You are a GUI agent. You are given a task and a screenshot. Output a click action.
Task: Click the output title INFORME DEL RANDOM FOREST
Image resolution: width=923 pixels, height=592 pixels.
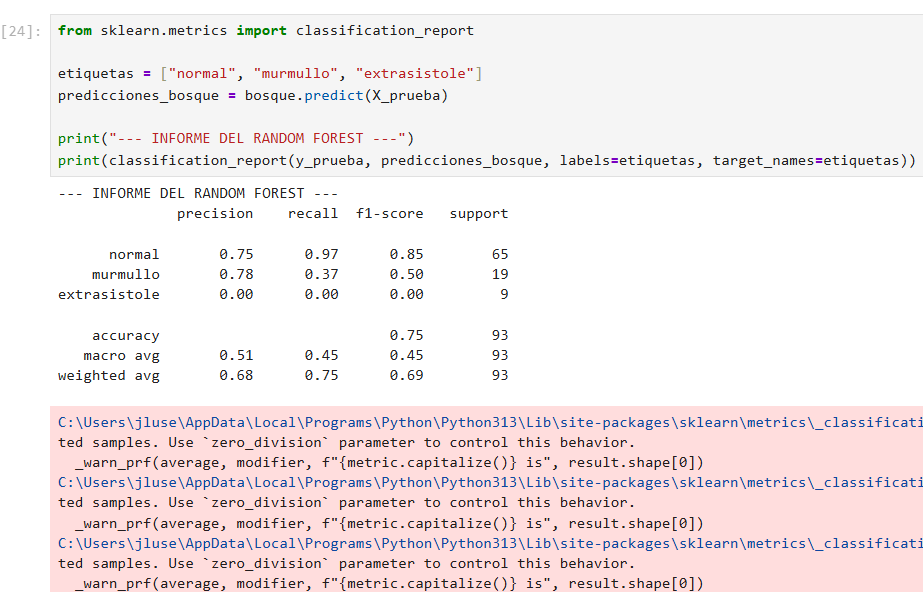pos(198,193)
